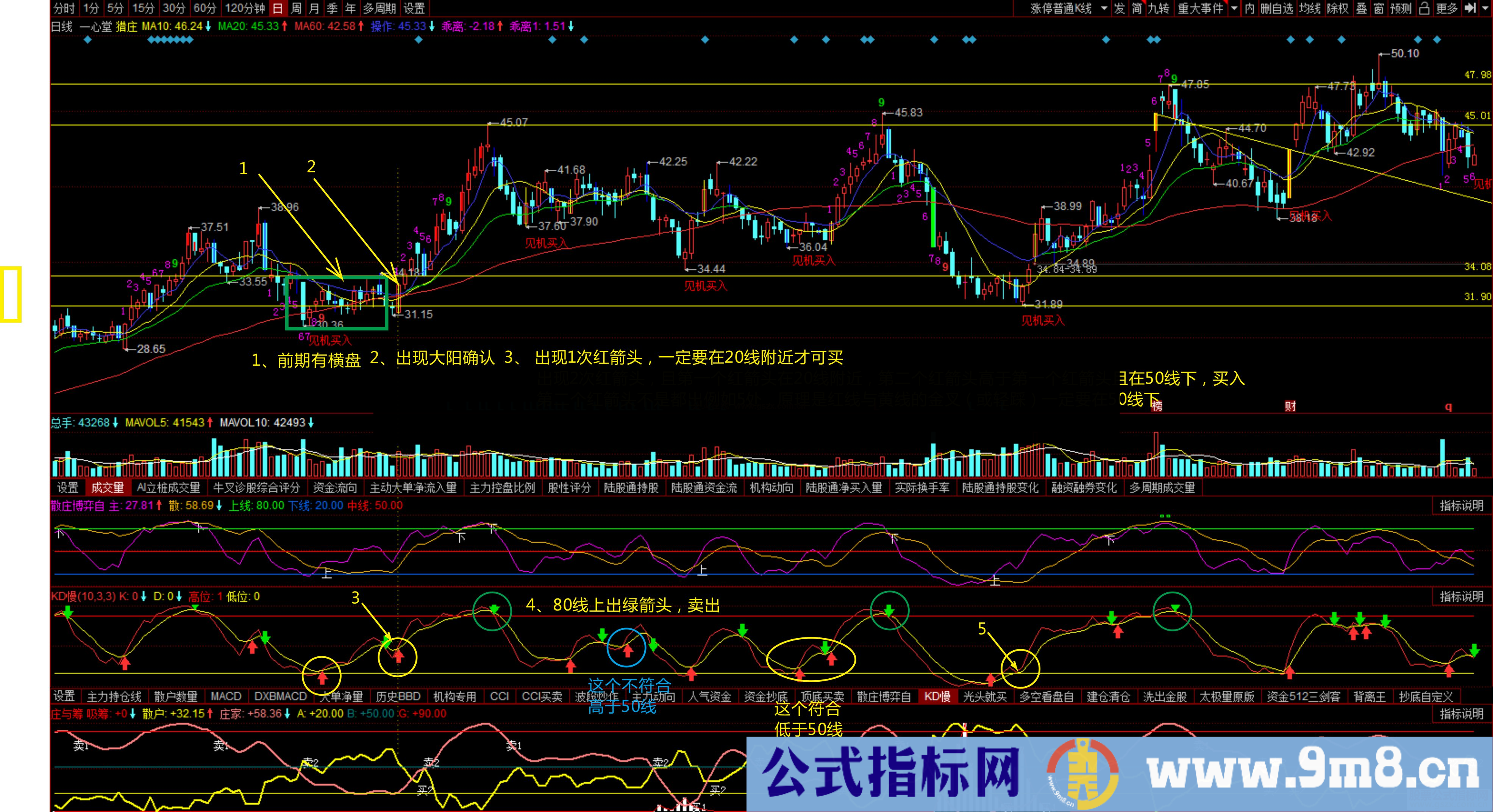Image resolution: width=1493 pixels, height=812 pixels.
Task: Toggle 除权 ex-rights adjustment
Action: coord(1338,8)
